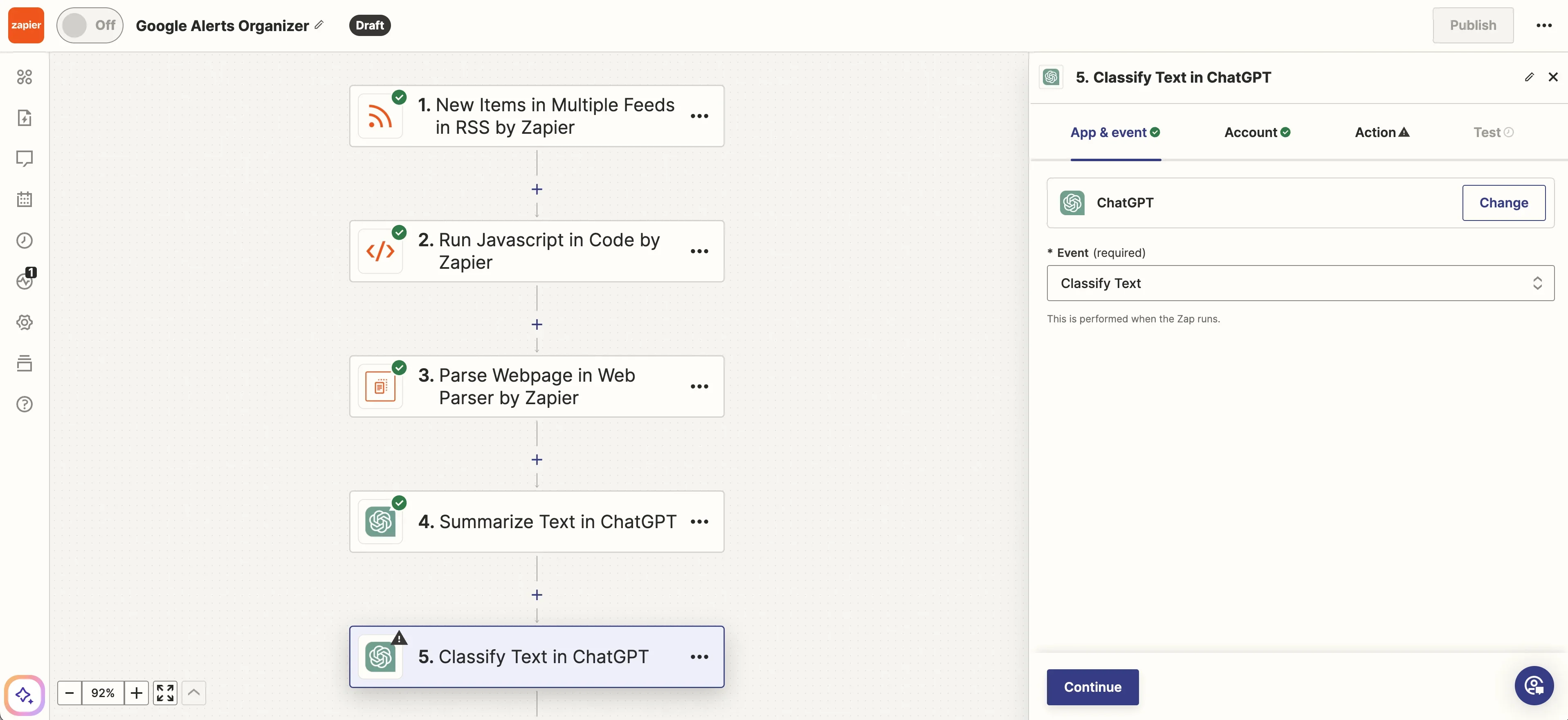
Task: Expand the chevron beside the zoom controls
Action: [x=193, y=693]
